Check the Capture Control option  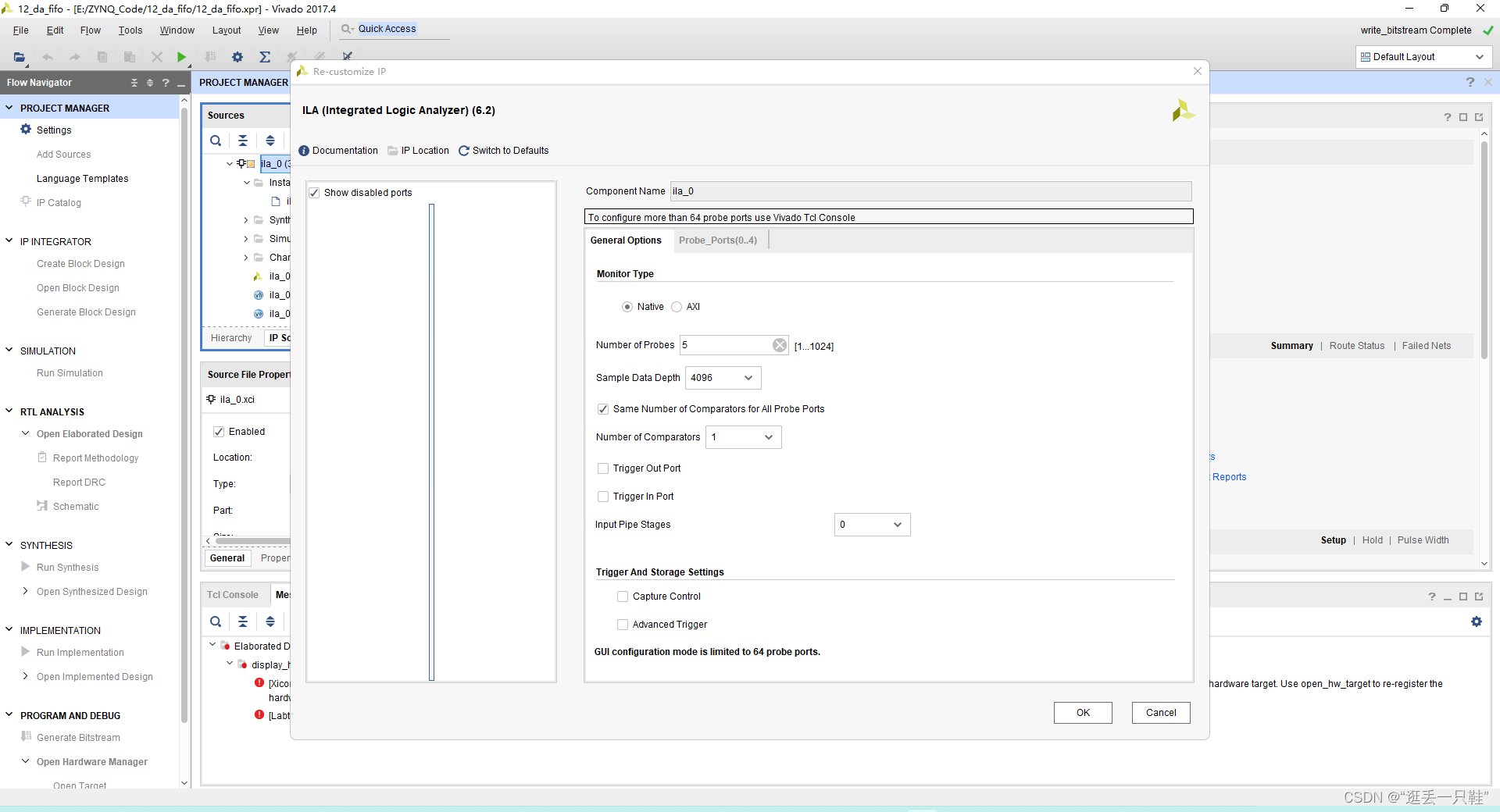[623, 597]
